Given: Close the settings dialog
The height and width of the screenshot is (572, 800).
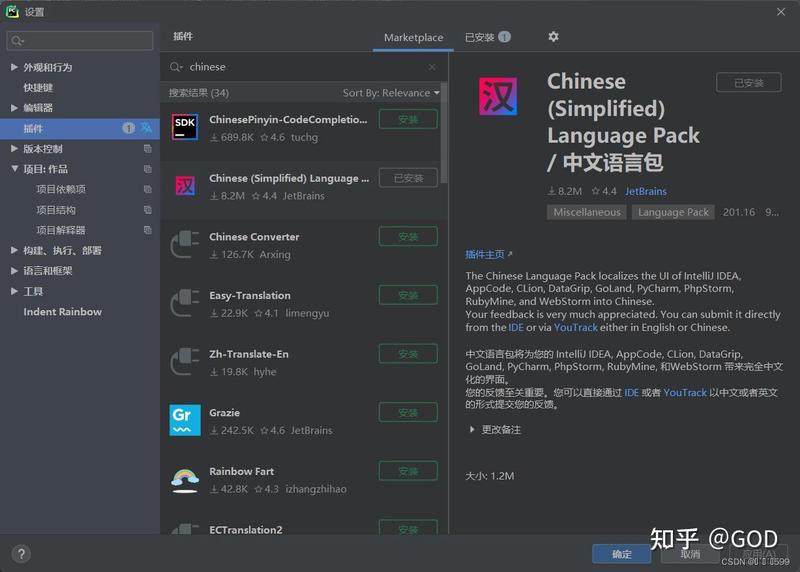Looking at the screenshot, I should pos(781,12).
